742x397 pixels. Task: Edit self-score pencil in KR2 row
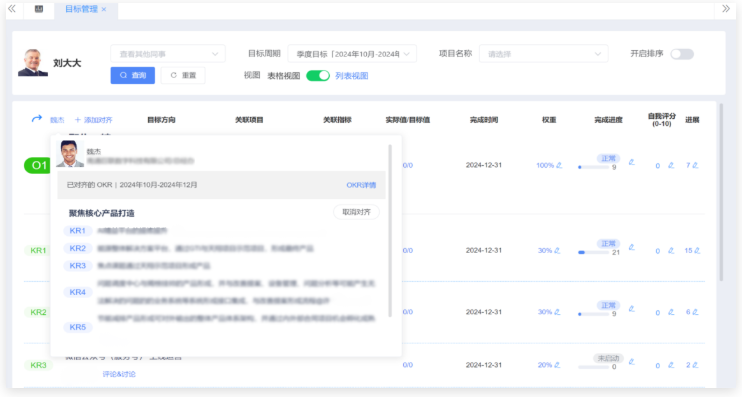point(671,312)
